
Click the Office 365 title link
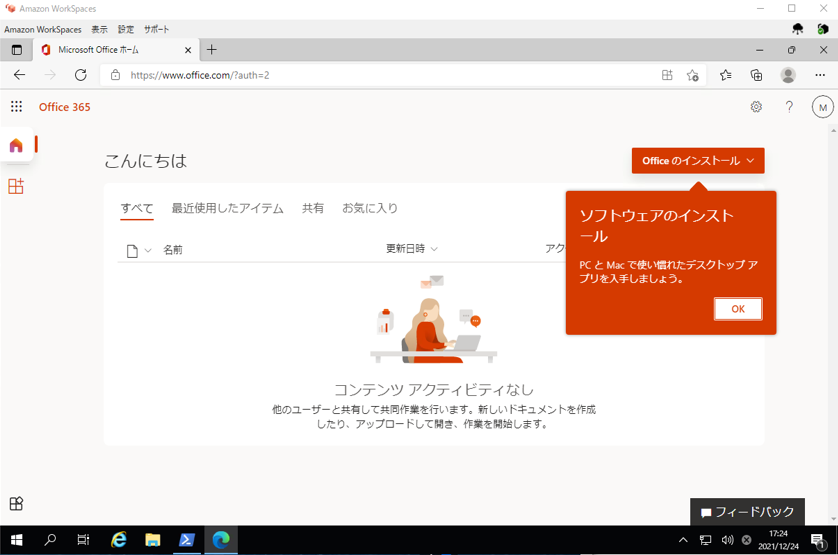point(65,107)
